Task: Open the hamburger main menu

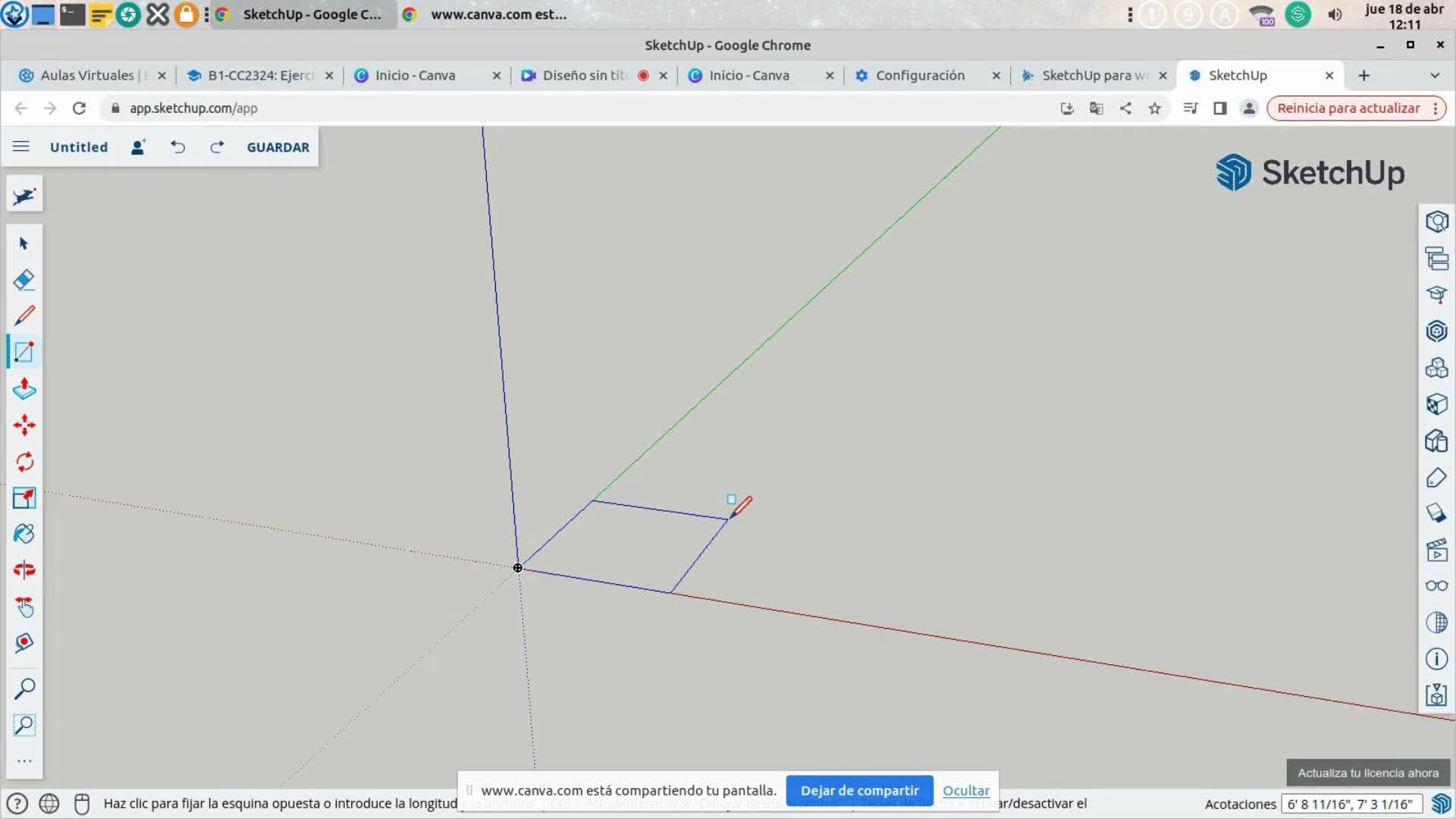Action: click(21, 147)
